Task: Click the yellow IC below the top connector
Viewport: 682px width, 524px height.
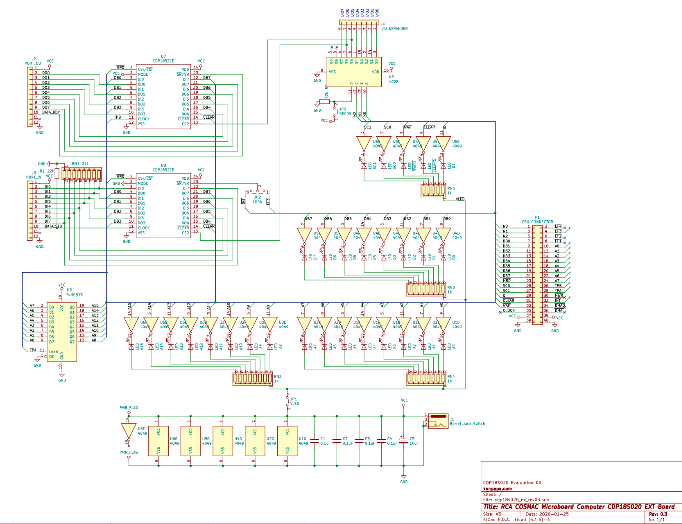Action: point(354,70)
